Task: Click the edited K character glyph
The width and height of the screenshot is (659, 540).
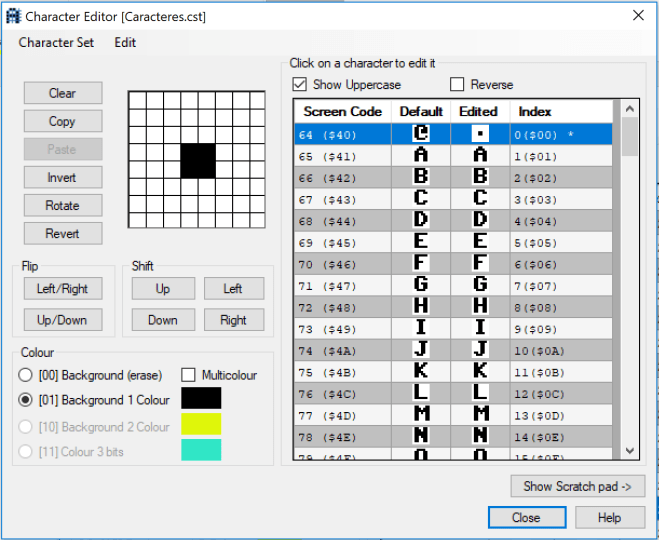Action: coord(480,371)
